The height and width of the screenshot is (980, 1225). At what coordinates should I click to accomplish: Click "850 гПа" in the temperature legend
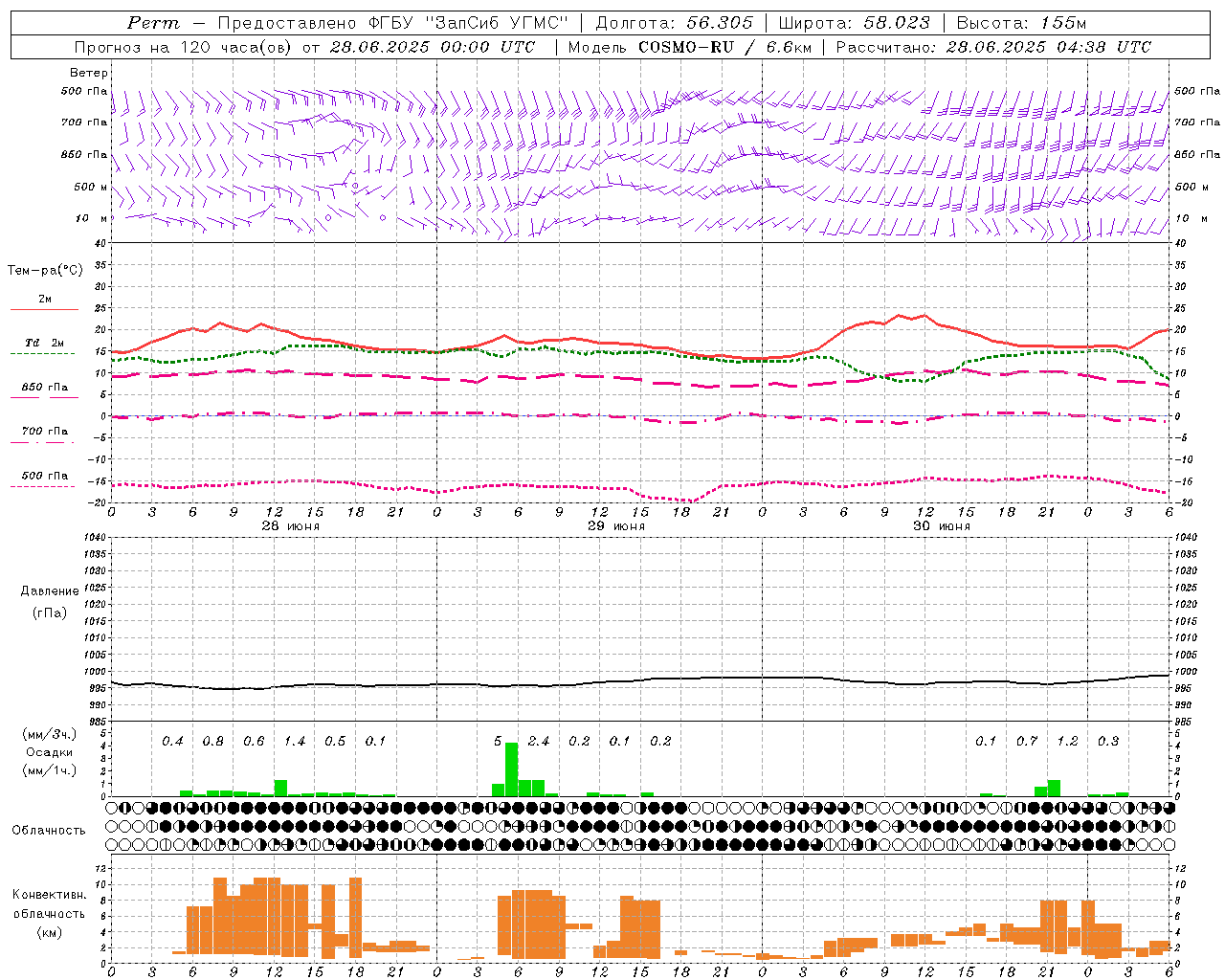(45, 388)
